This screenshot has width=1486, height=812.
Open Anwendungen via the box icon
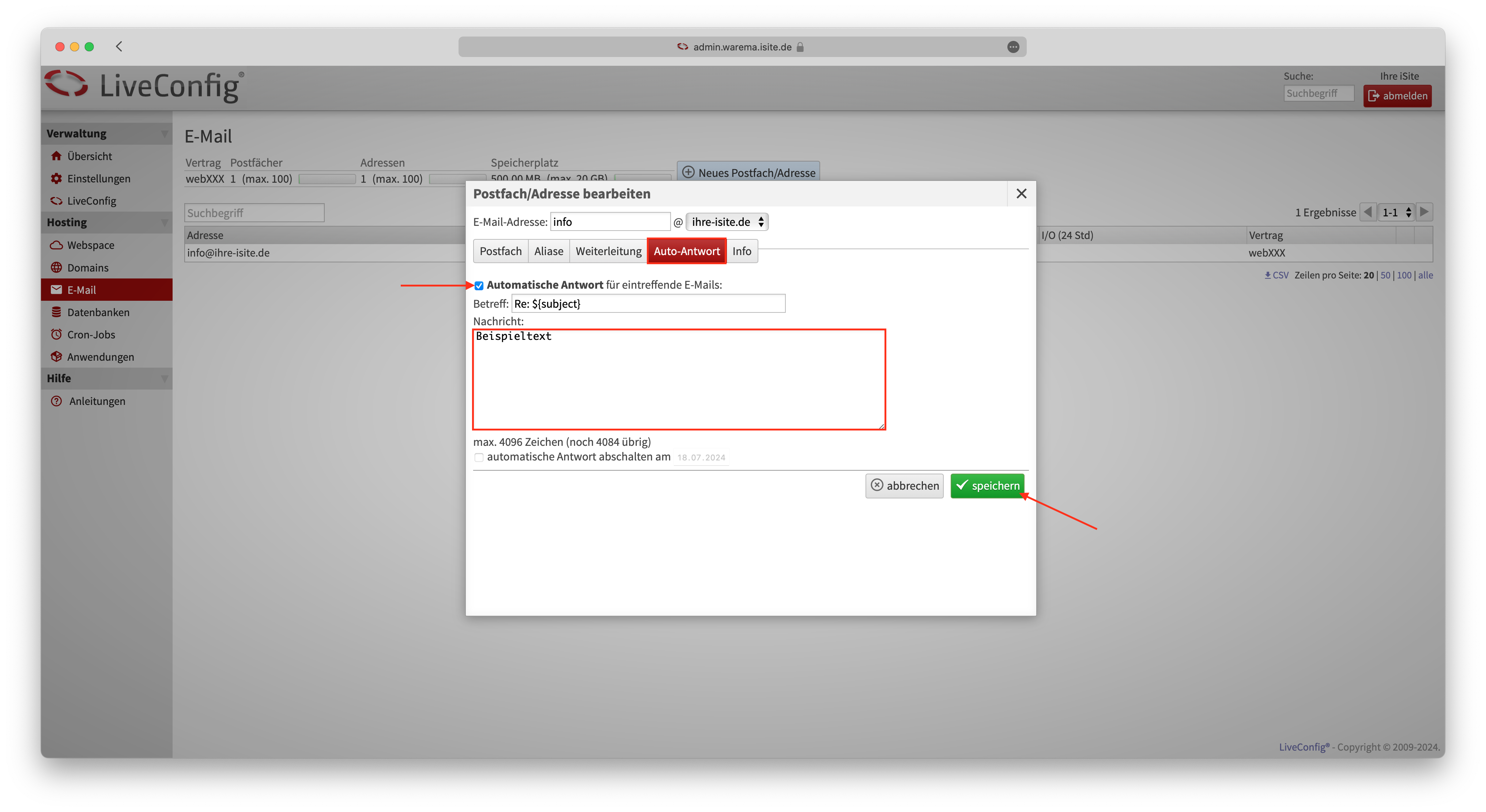click(56, 356)
